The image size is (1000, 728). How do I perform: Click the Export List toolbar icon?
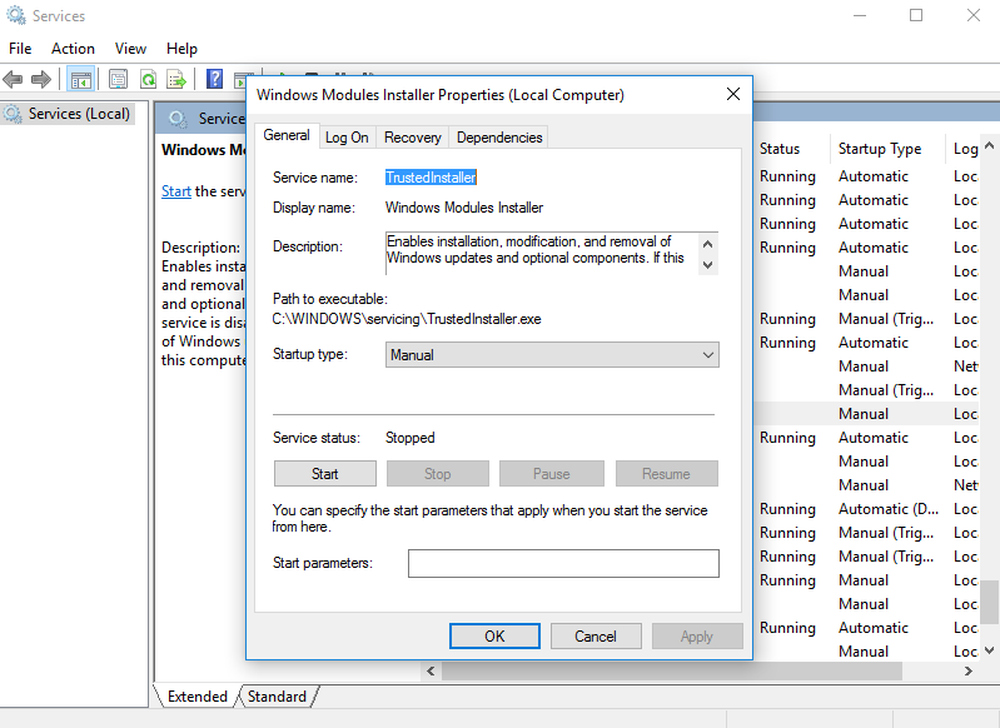(x=177, y=80)
